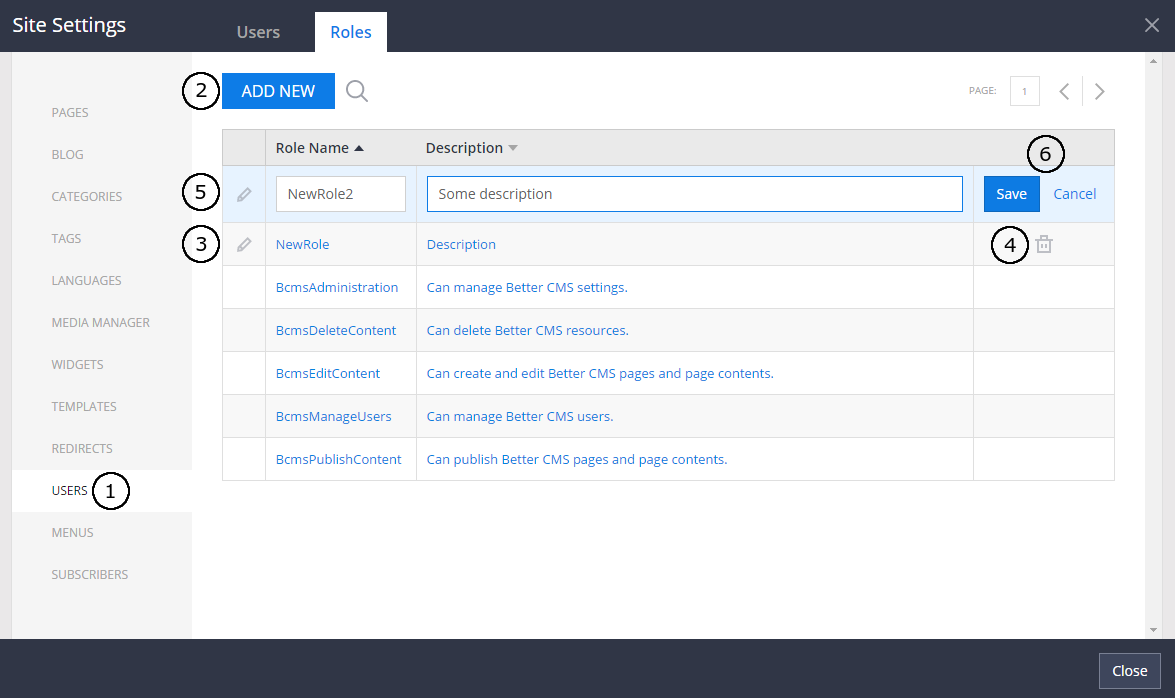Close Site Settings with the X icon

coord(1152,25)
